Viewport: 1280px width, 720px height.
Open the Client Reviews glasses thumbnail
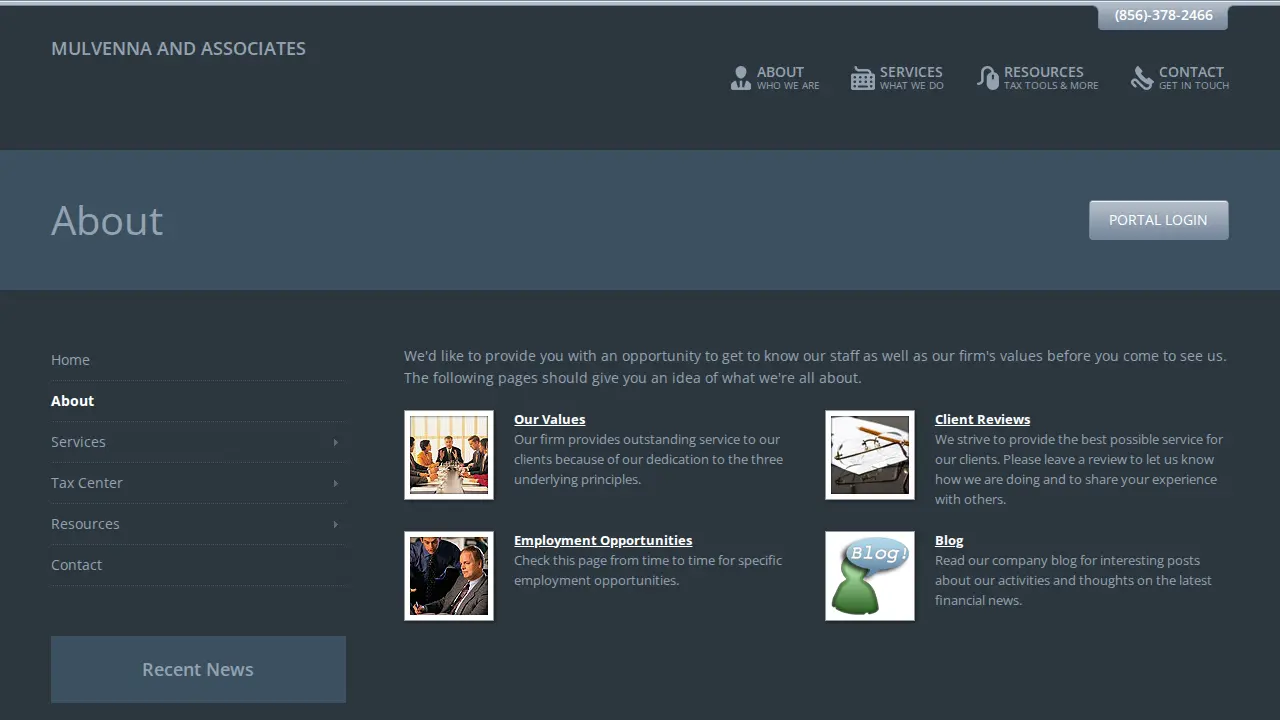[870, 455]
